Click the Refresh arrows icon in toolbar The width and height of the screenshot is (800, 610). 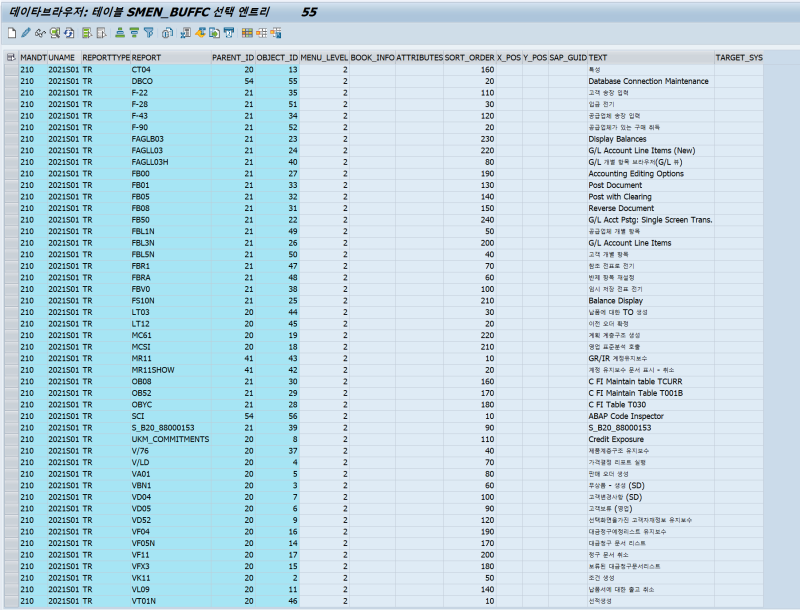coord(69,33)
